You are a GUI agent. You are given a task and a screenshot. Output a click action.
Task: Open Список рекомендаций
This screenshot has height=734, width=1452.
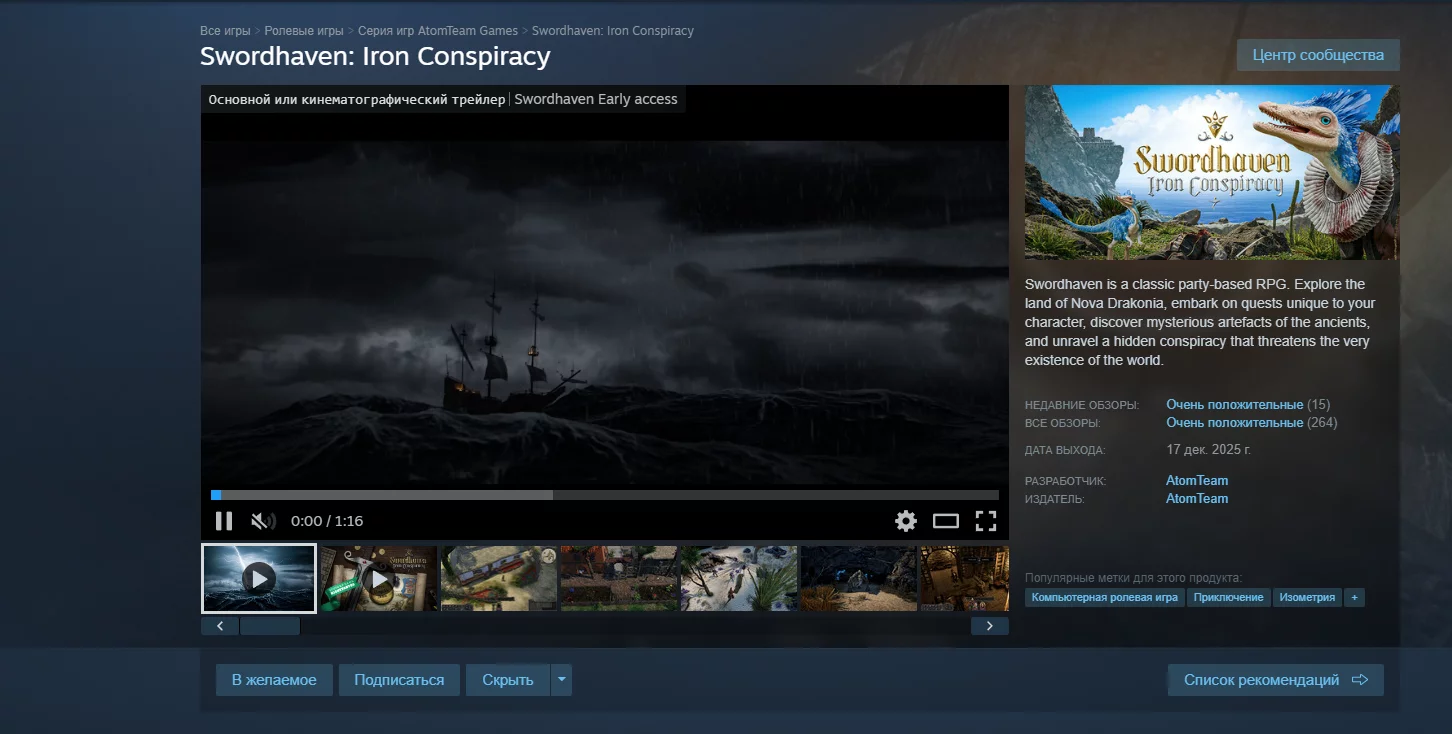(1276, 680)
